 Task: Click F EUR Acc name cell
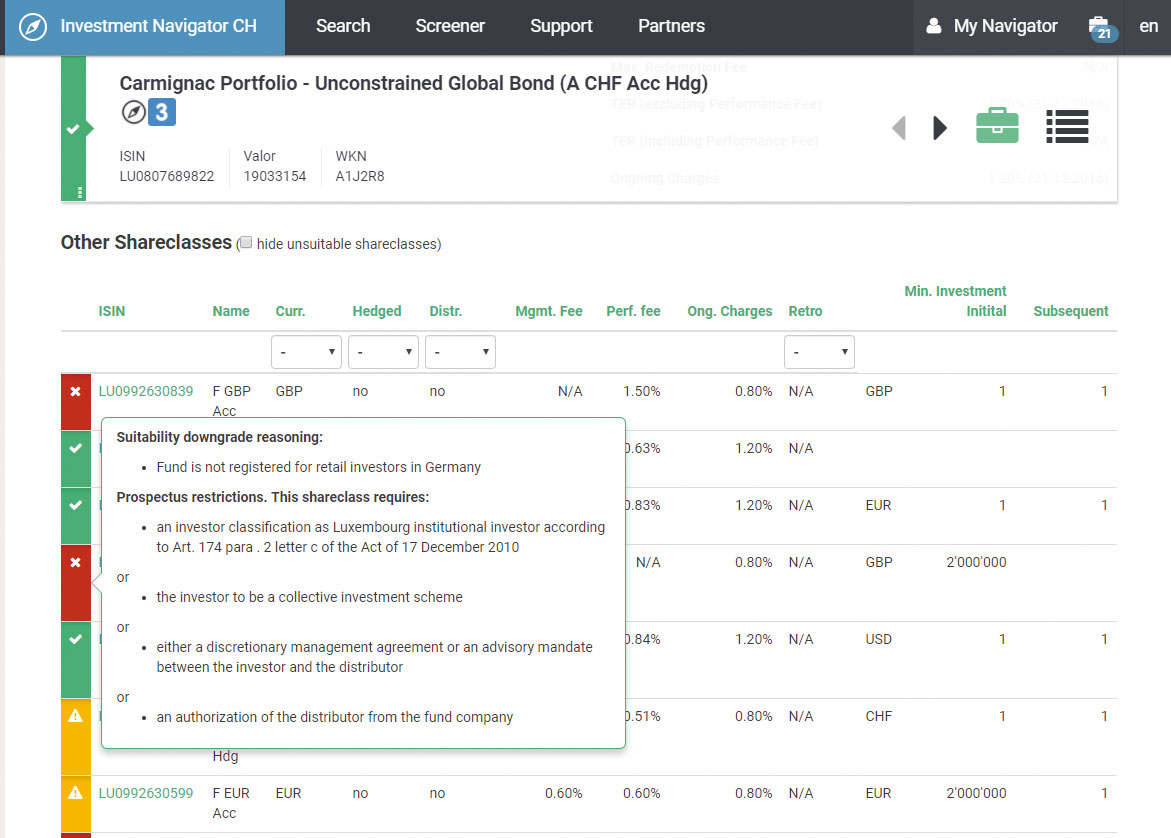click(x=232, y=803)
